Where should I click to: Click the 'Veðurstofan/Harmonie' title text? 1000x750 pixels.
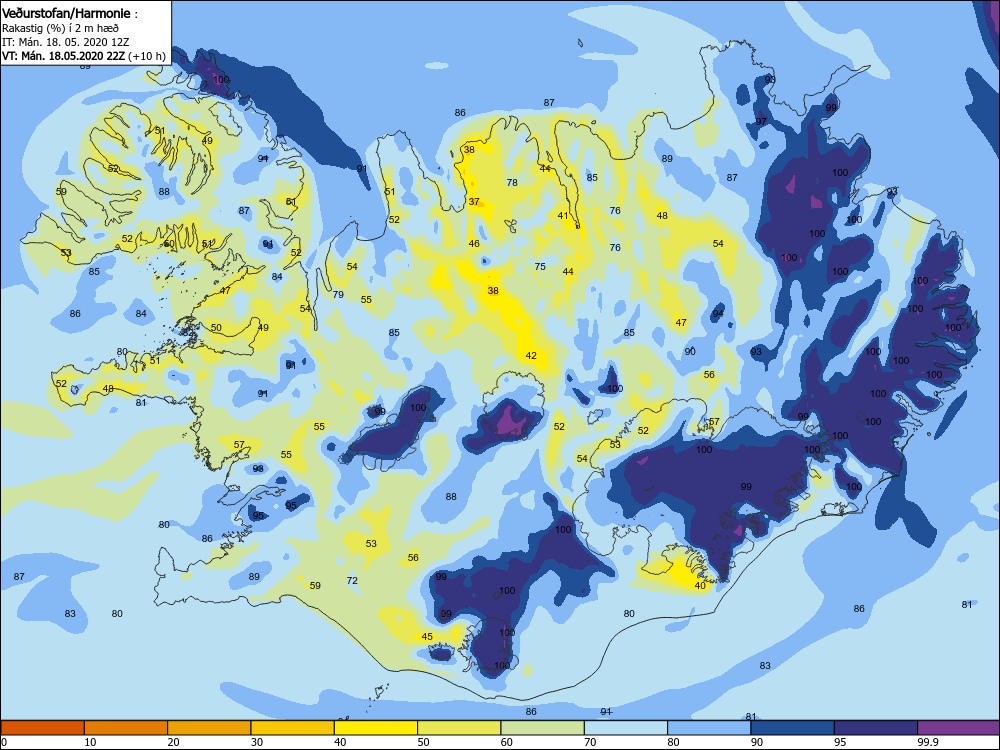[66, 13]
